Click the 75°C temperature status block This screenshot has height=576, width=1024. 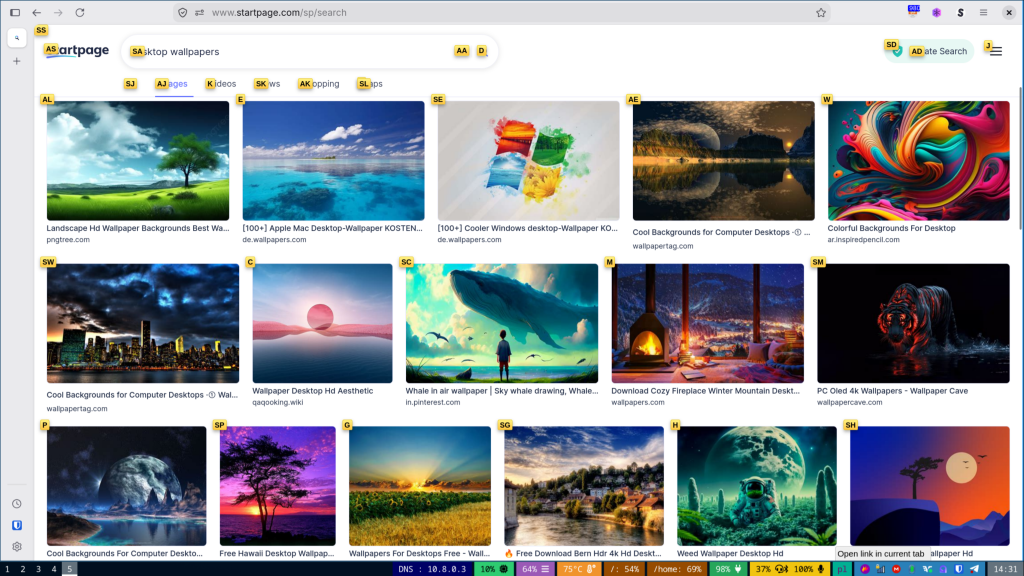pos(579,569)
